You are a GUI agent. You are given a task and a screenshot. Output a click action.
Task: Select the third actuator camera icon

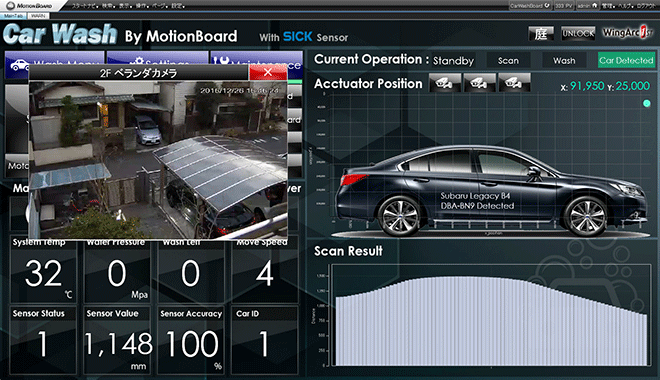point(514,82)
